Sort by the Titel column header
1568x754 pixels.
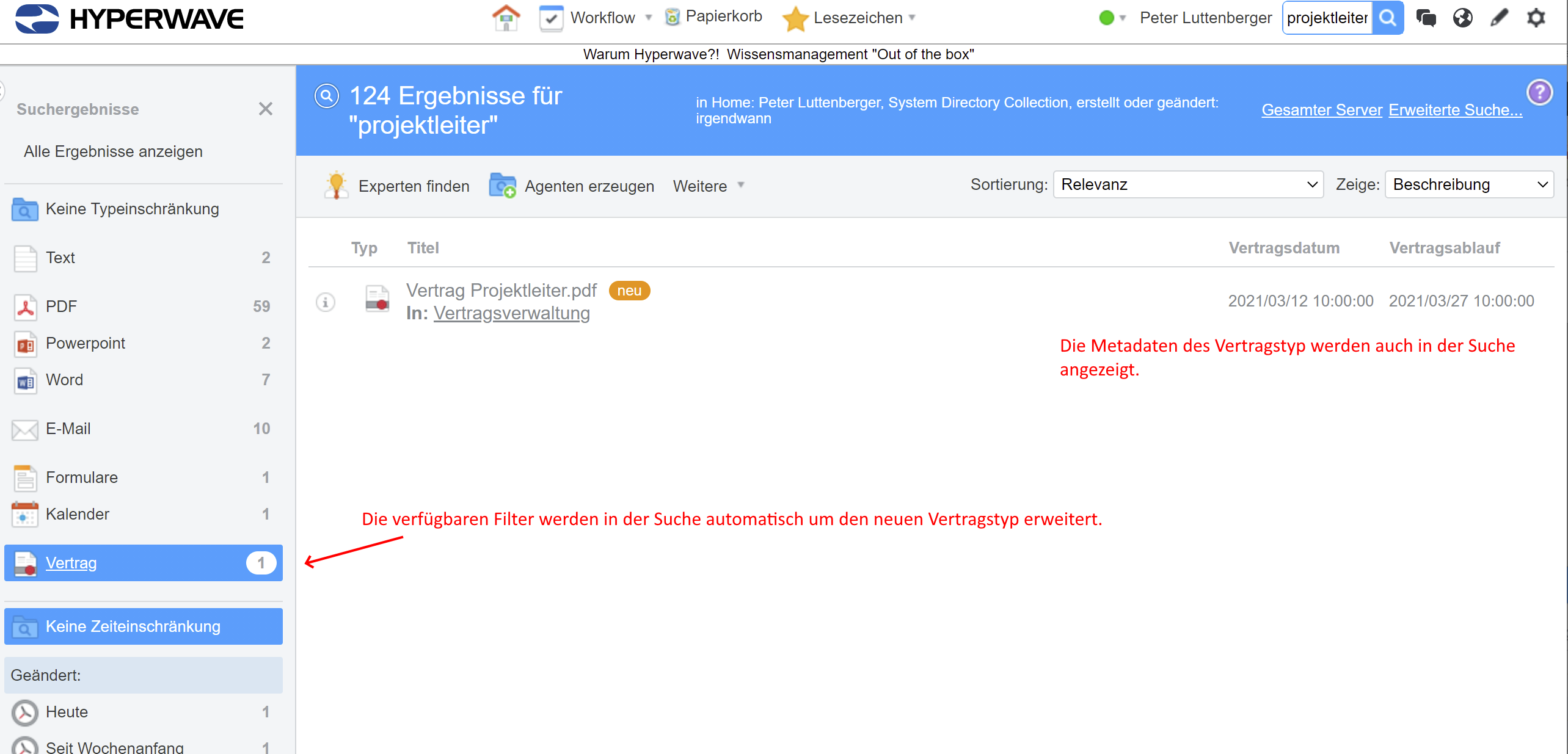[x=423, y=248]
